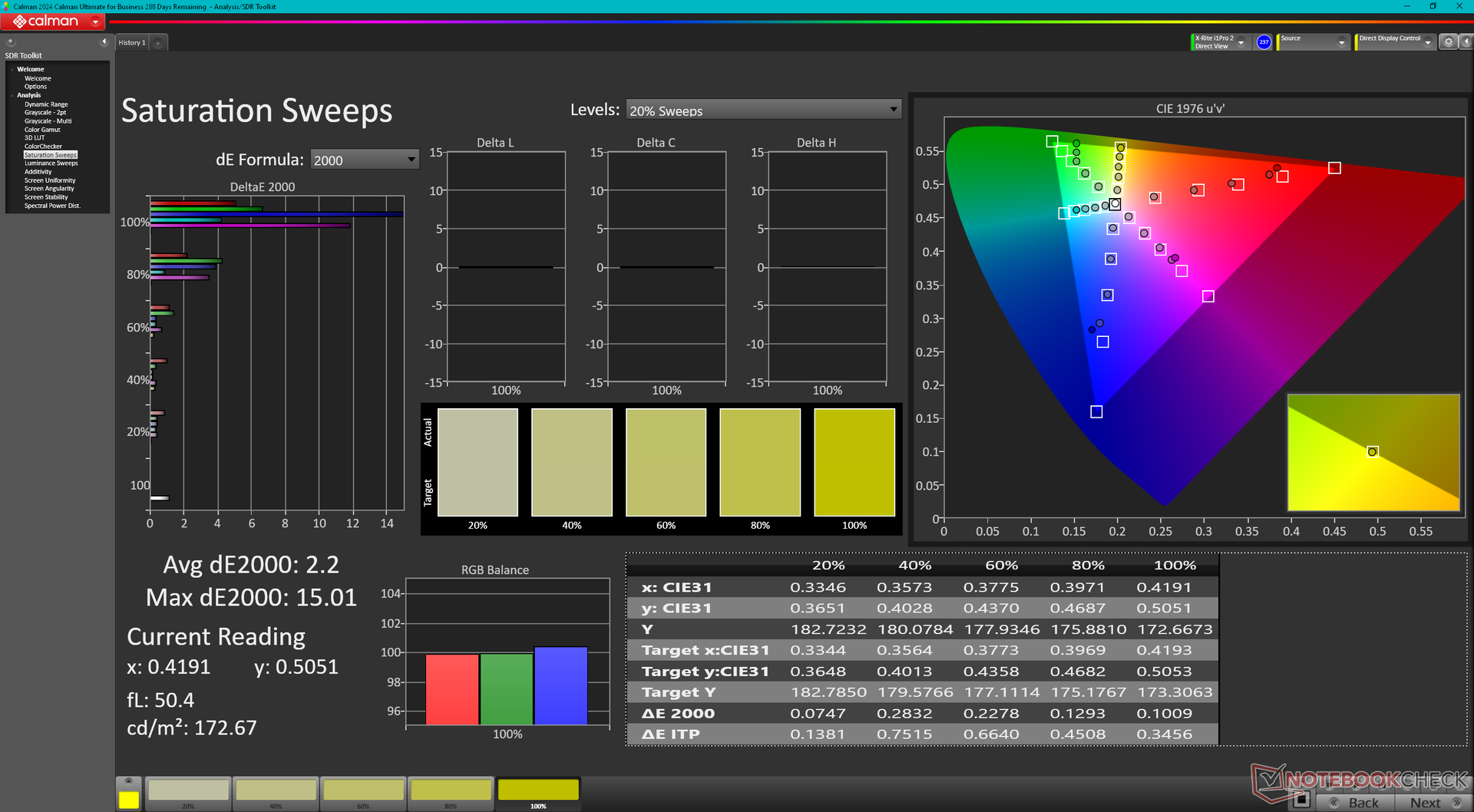Image resolution: width=1474 pixels, height=812 pixels.
Task: Click the blue 237 meter status circle
Action: pos(1264,42)
